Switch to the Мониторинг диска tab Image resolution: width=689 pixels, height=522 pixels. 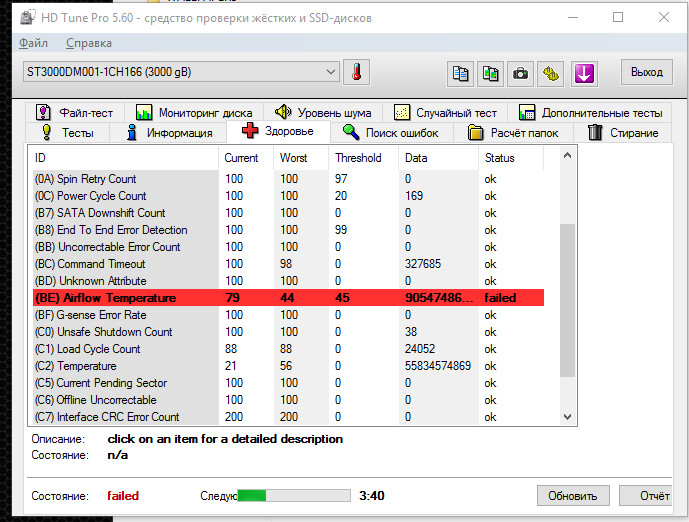[194, 113]
